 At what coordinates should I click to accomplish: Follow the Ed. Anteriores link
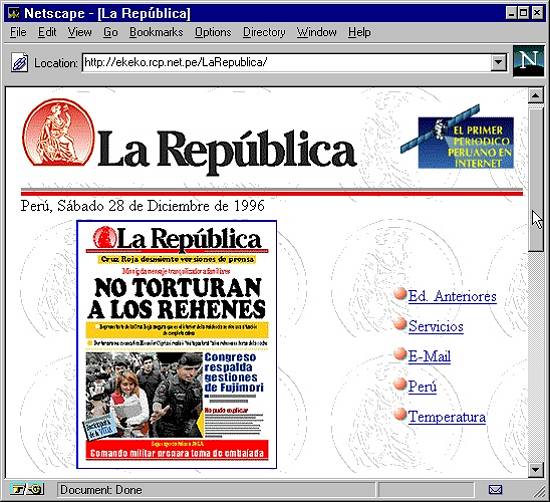[452, 296]
